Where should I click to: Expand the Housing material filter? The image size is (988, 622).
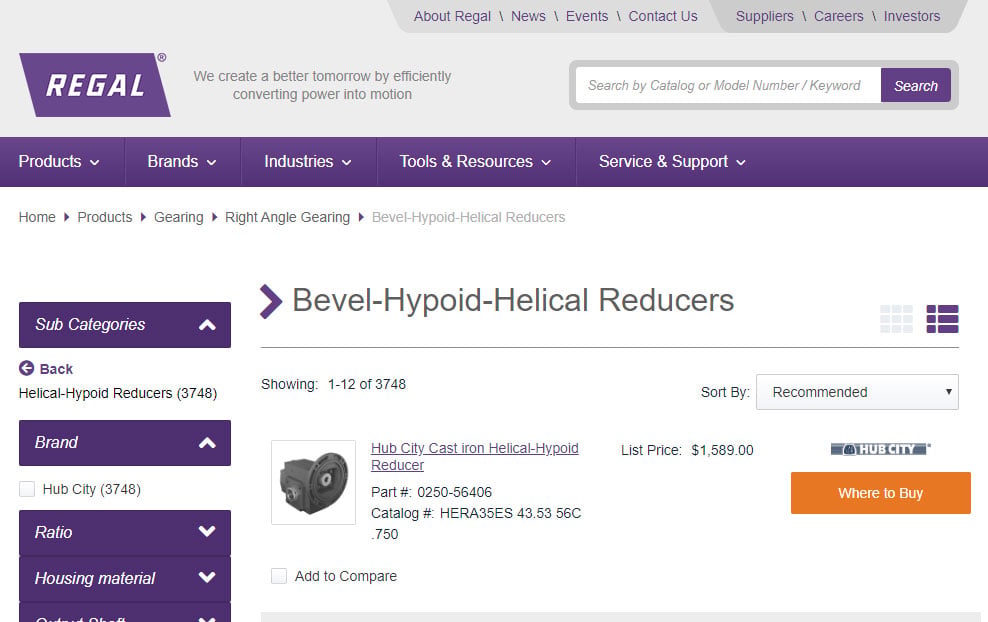pyautogui.click(x=125, y=578)
